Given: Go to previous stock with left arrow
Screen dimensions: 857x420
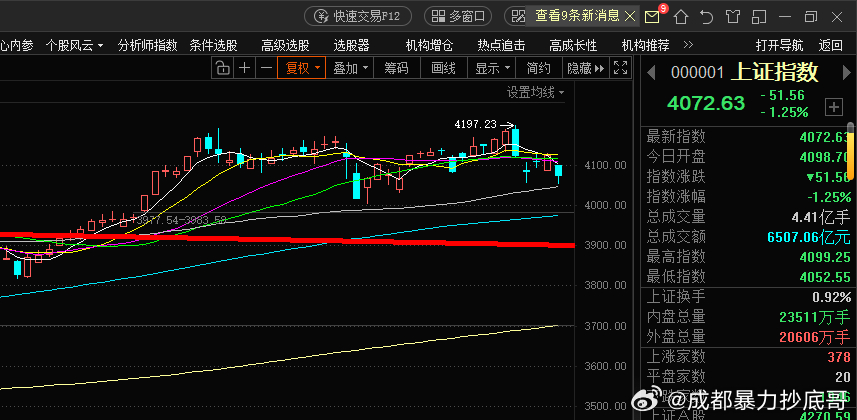Looking at the screenshot, I should (x=650, y=72).
